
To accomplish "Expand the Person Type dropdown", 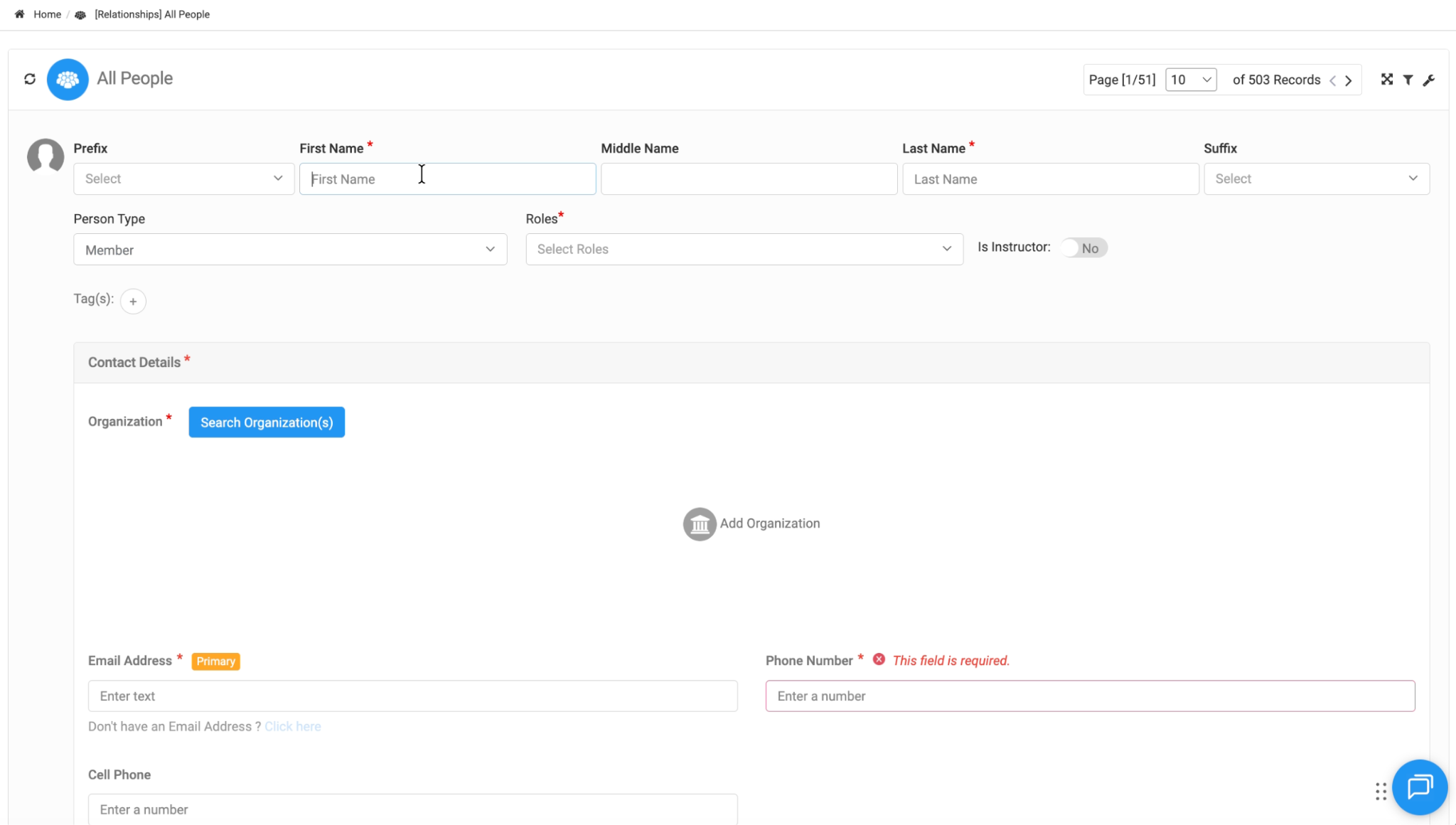I will (x=290, y=250).
